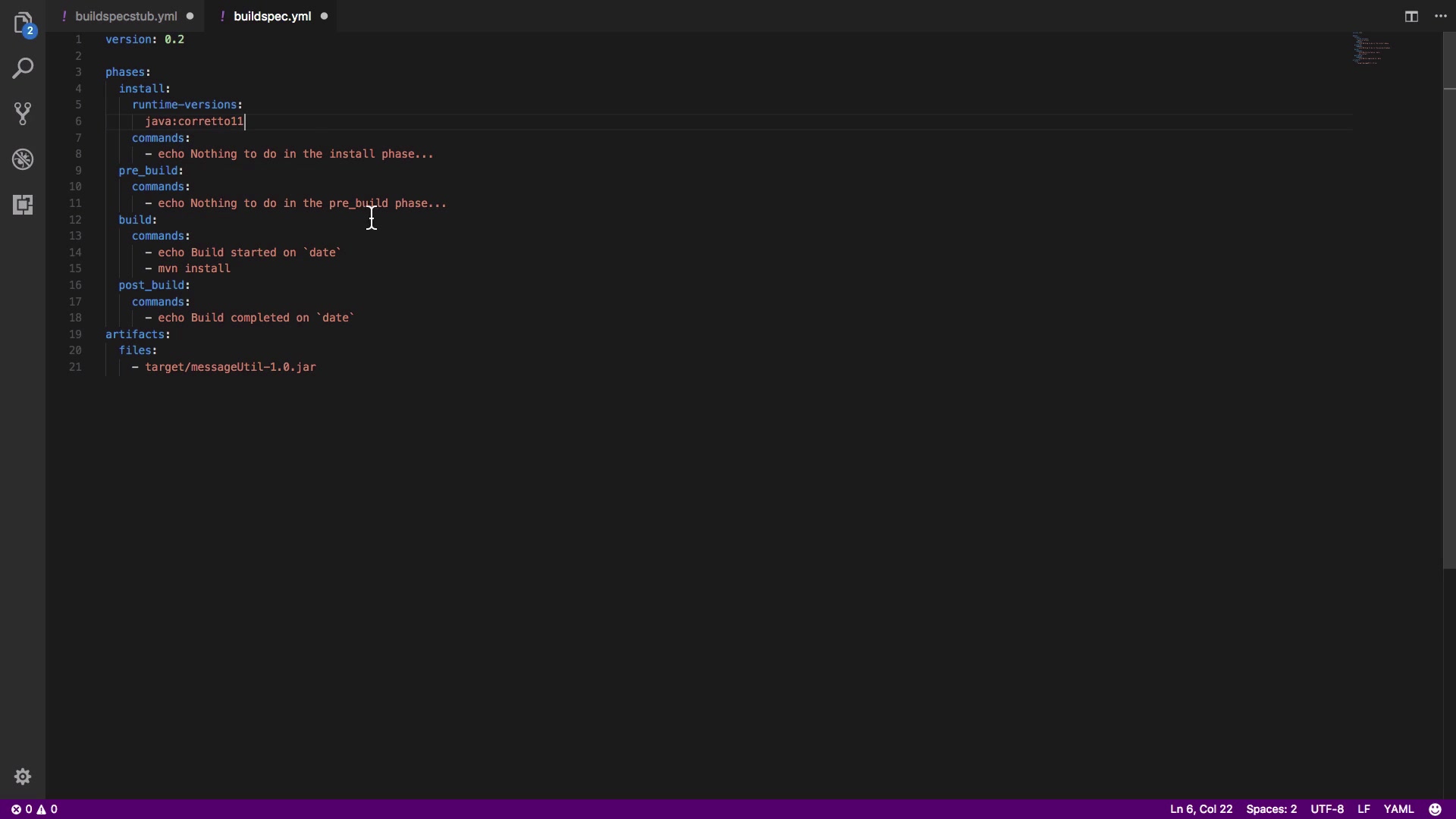This screenshot has width=1456, height=819.
Task: Open the Source Control view icon
Action: [x=23, y=114]
